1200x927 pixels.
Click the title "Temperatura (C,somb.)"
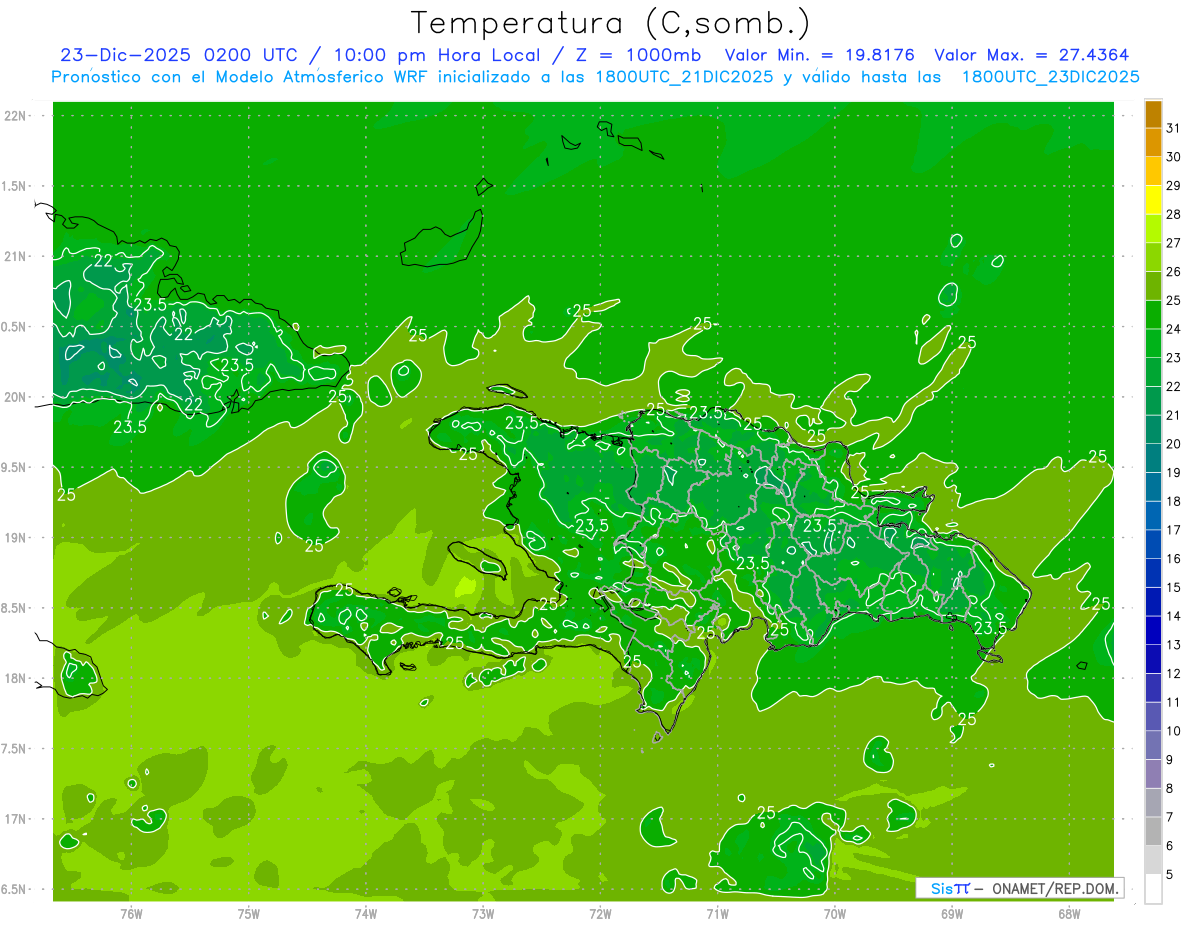point(611,23)
